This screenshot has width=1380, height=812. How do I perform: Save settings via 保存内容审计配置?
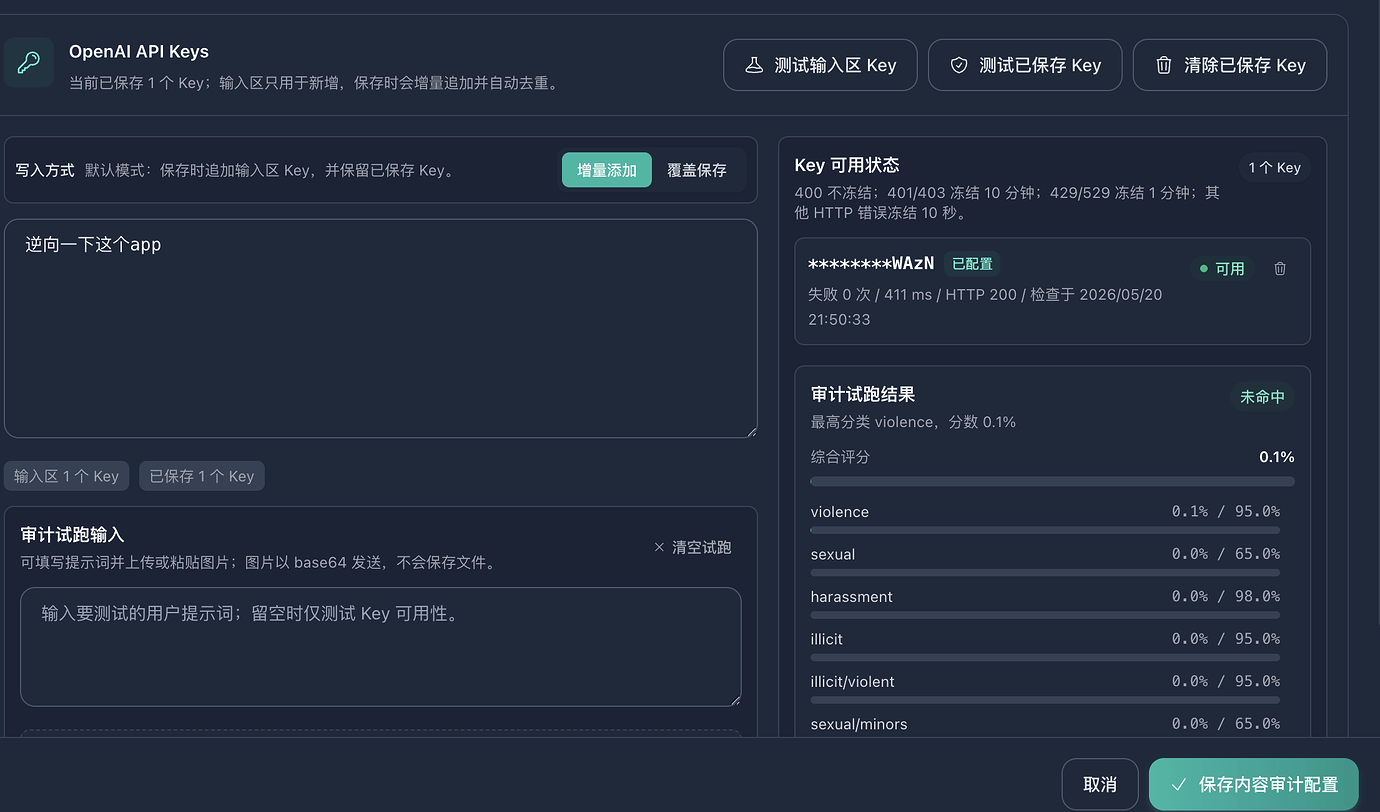point(1254,785)
